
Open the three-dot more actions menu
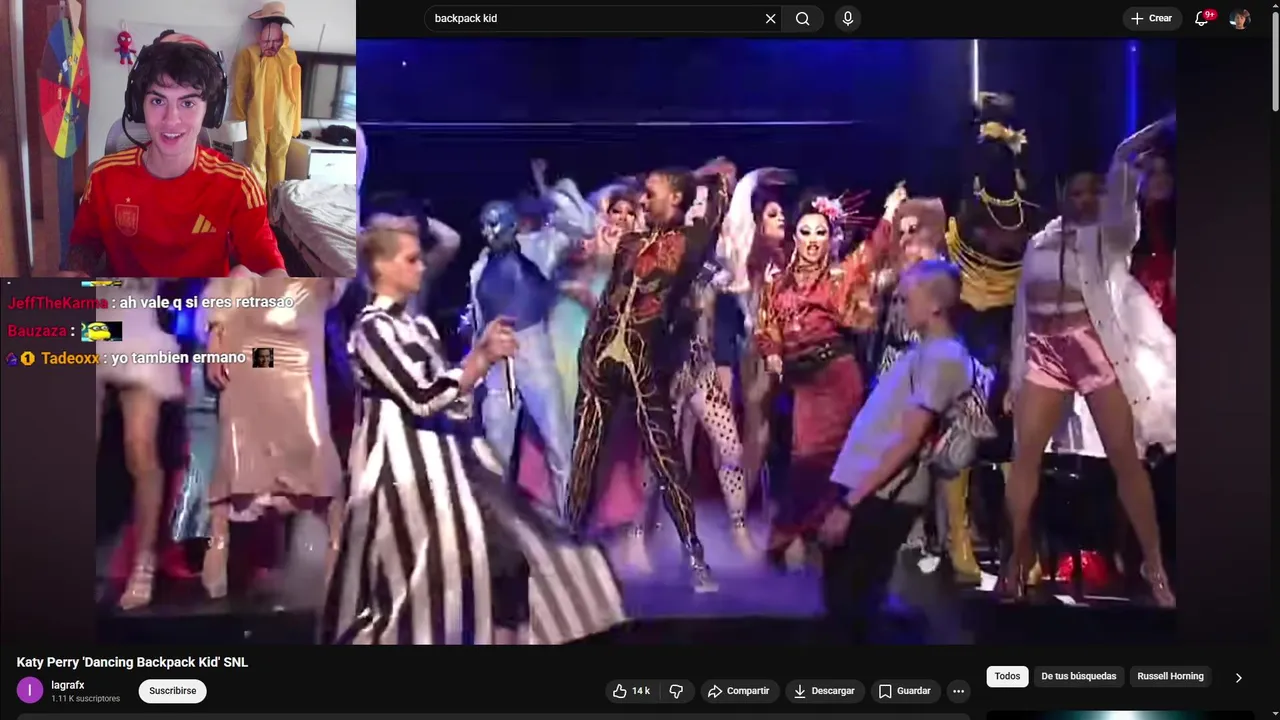tap(958, 691)
